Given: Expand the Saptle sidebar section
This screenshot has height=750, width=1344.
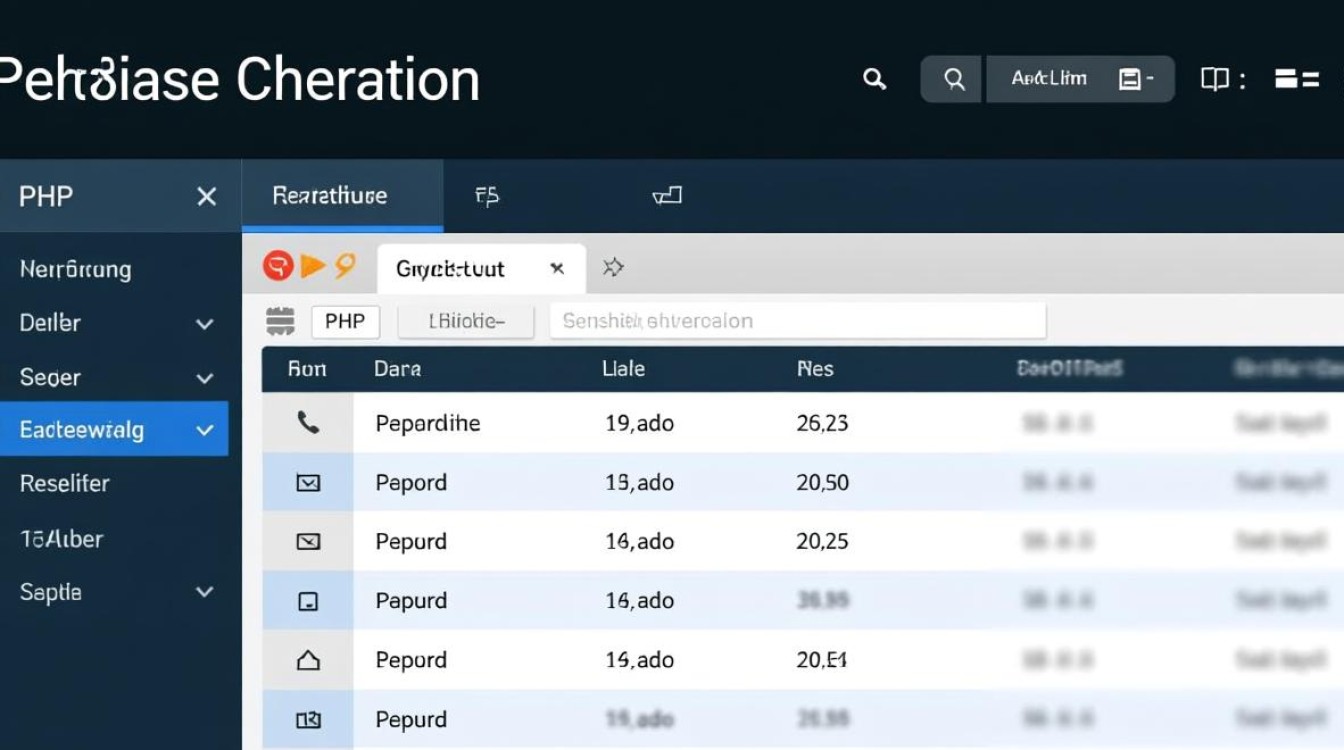Looking at the screenshot, I should 204,592.
